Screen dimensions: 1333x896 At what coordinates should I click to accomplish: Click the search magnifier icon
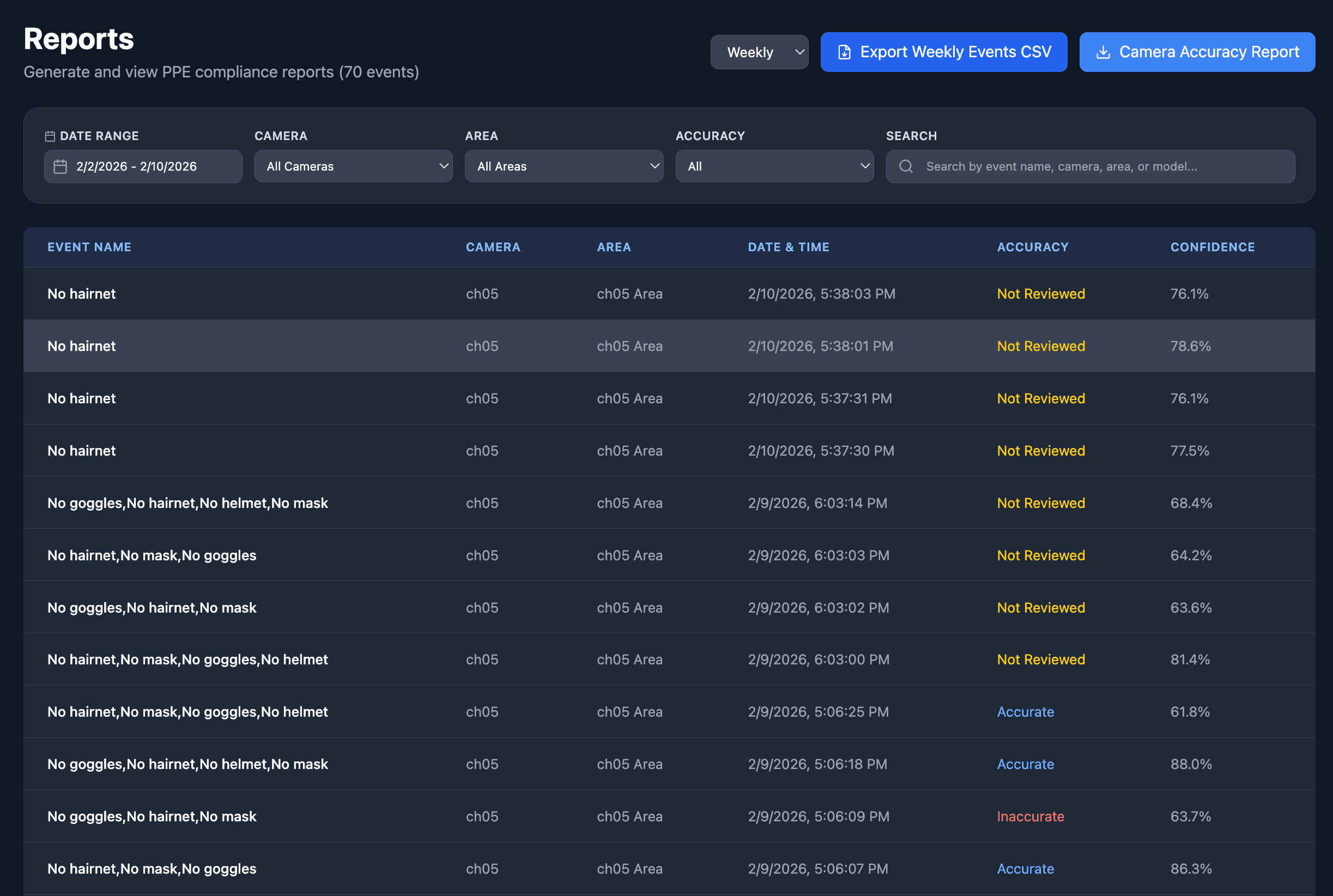coord(906,166)
